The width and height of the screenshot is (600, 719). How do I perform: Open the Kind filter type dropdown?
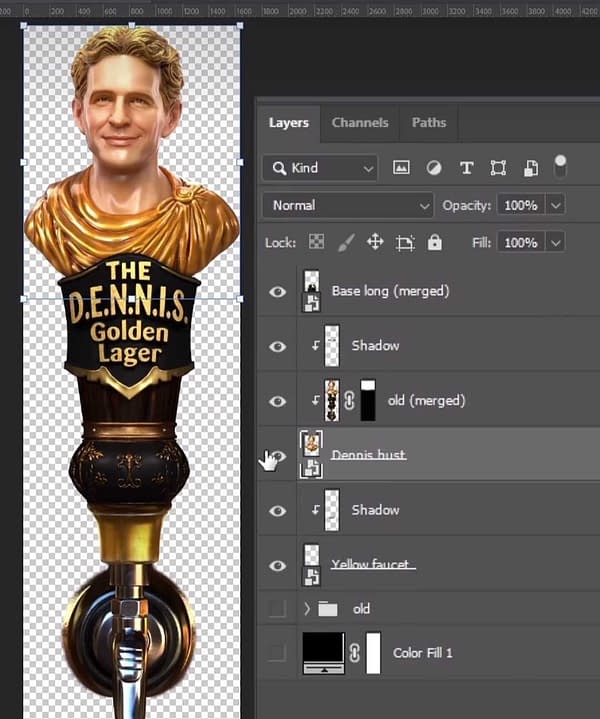[320, 168]
